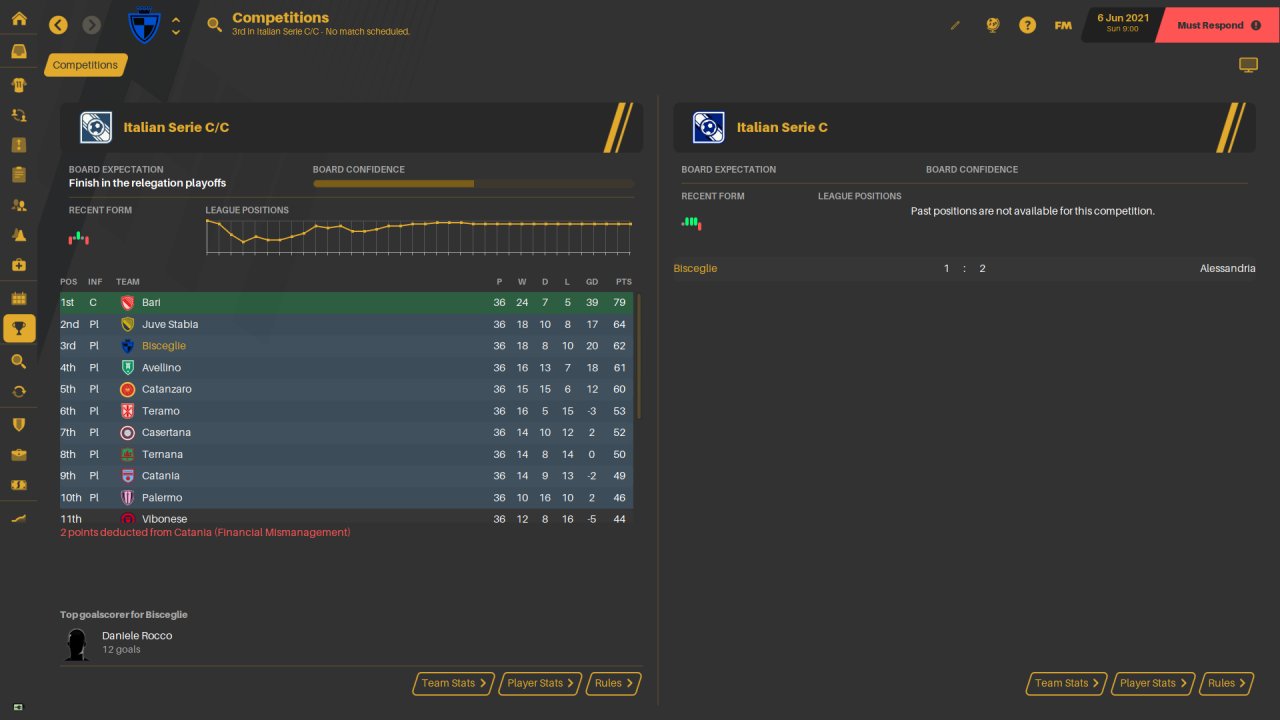Open Team Stats under Italian Serie C/C

(454, 683)
